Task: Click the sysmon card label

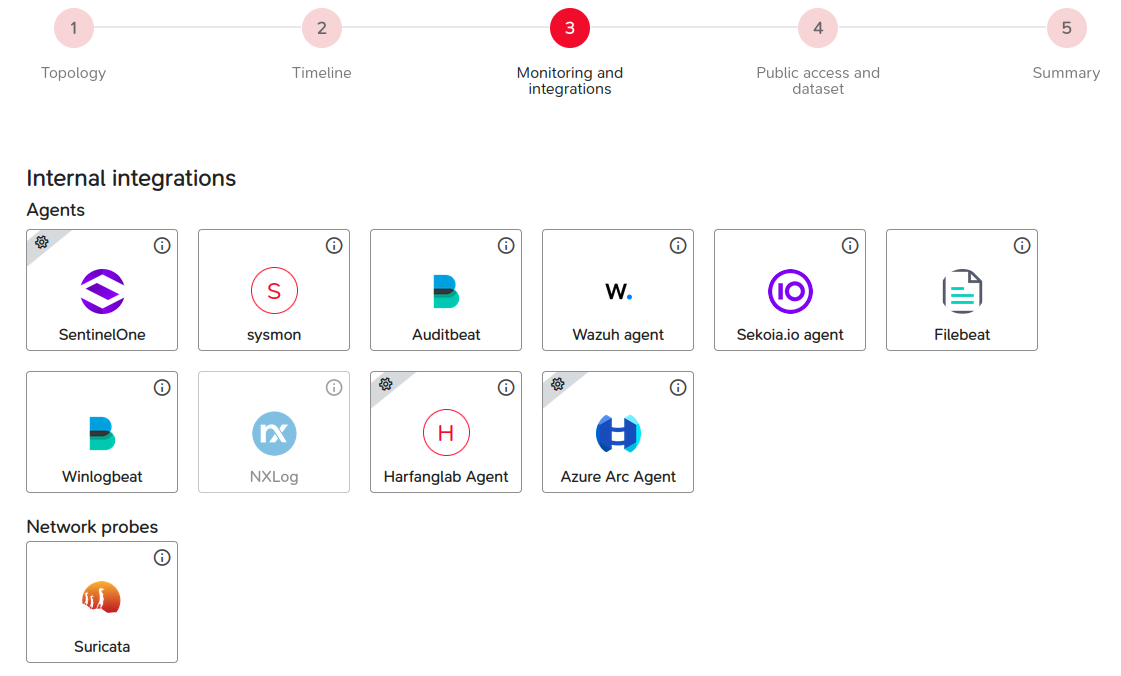Action: [274, 335]
